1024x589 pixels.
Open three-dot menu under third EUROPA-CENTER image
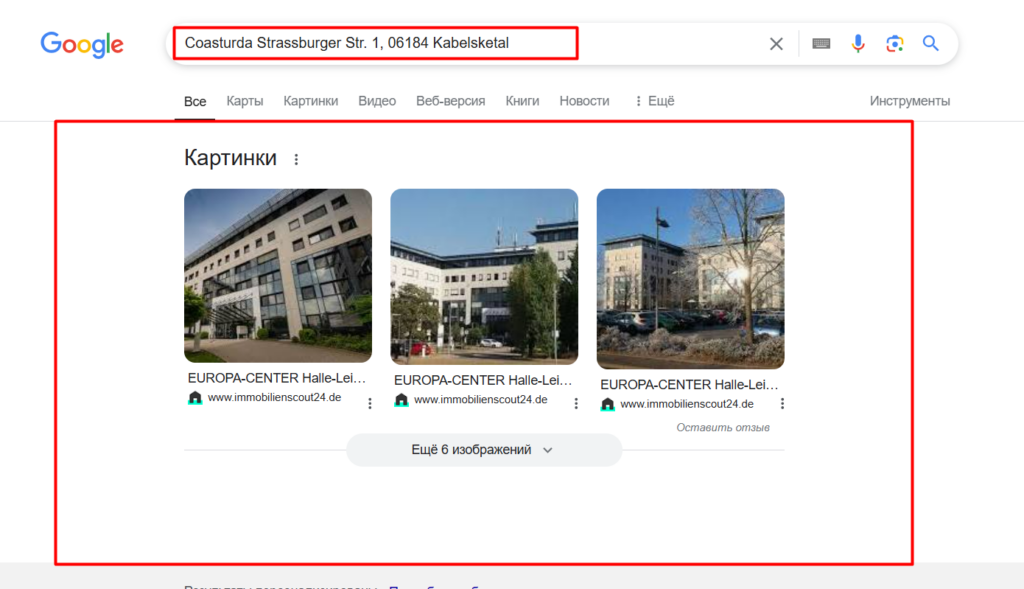(782, 404)
